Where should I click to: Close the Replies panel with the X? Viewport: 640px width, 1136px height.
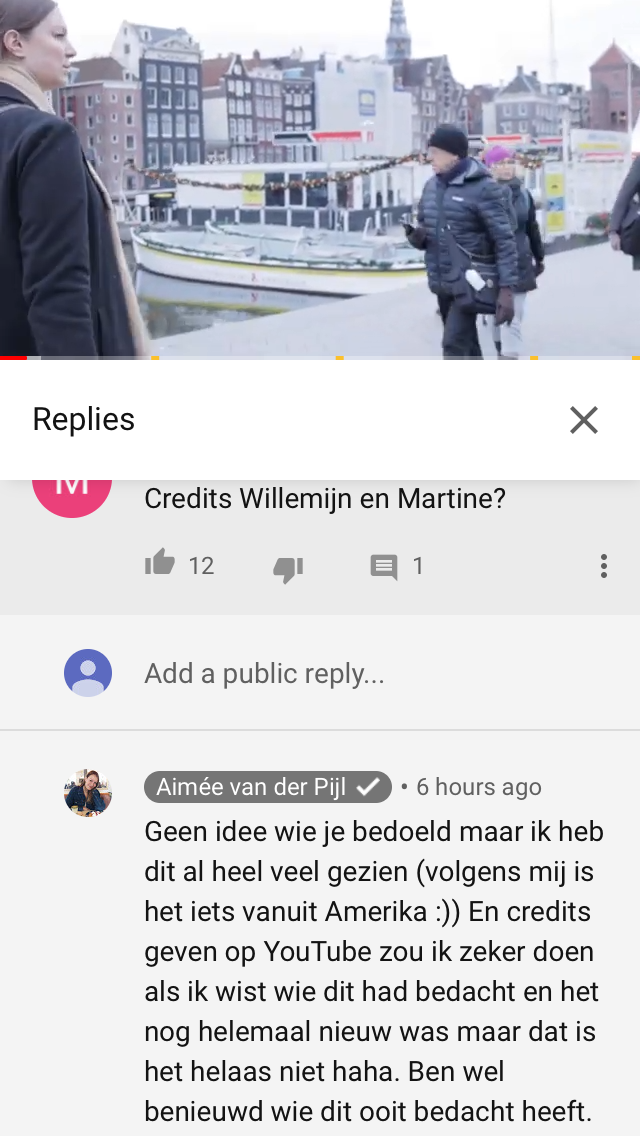point(583,419)
